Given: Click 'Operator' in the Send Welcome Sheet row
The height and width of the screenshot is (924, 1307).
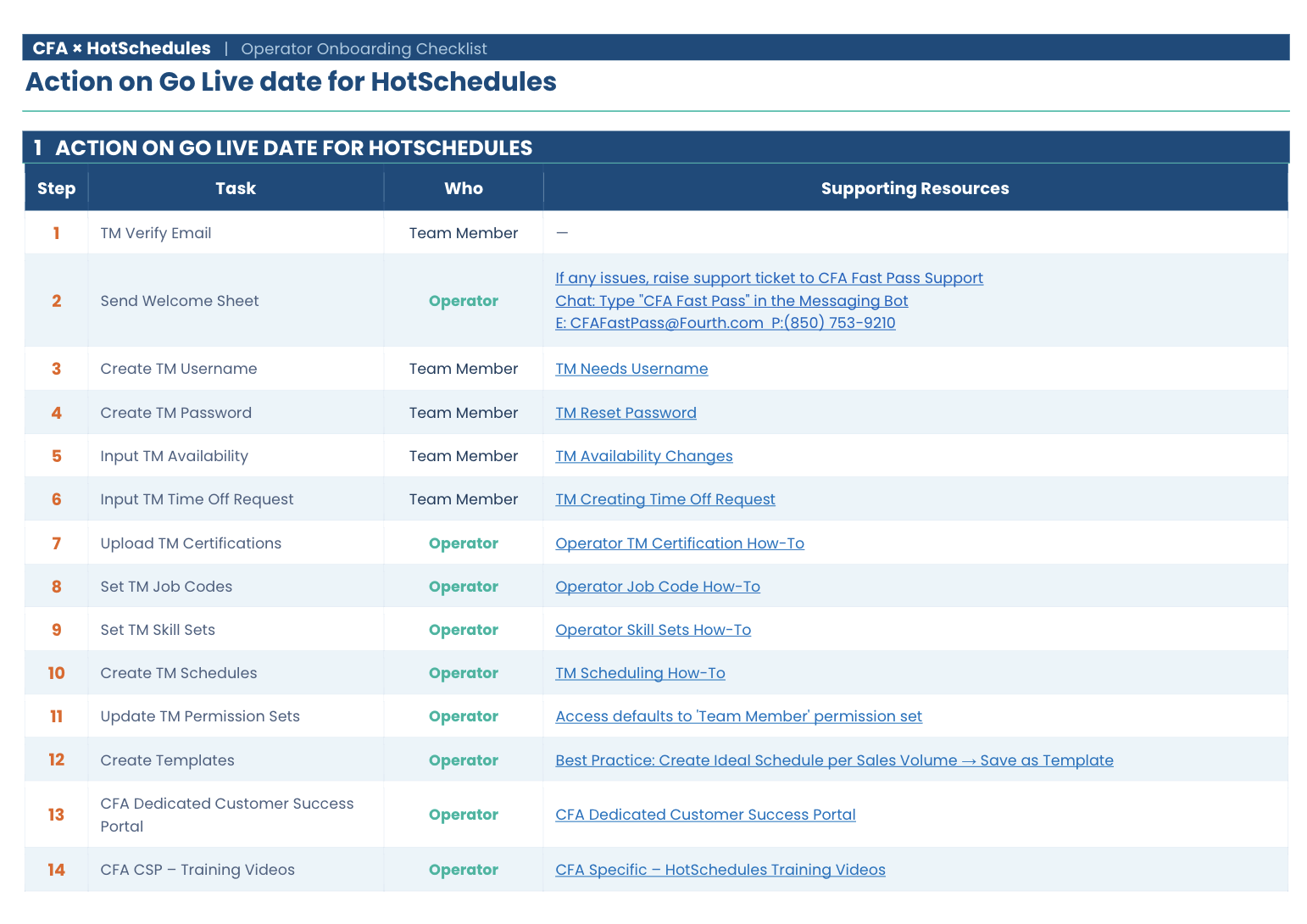Looking at the screenshot, I should [464, 301].
